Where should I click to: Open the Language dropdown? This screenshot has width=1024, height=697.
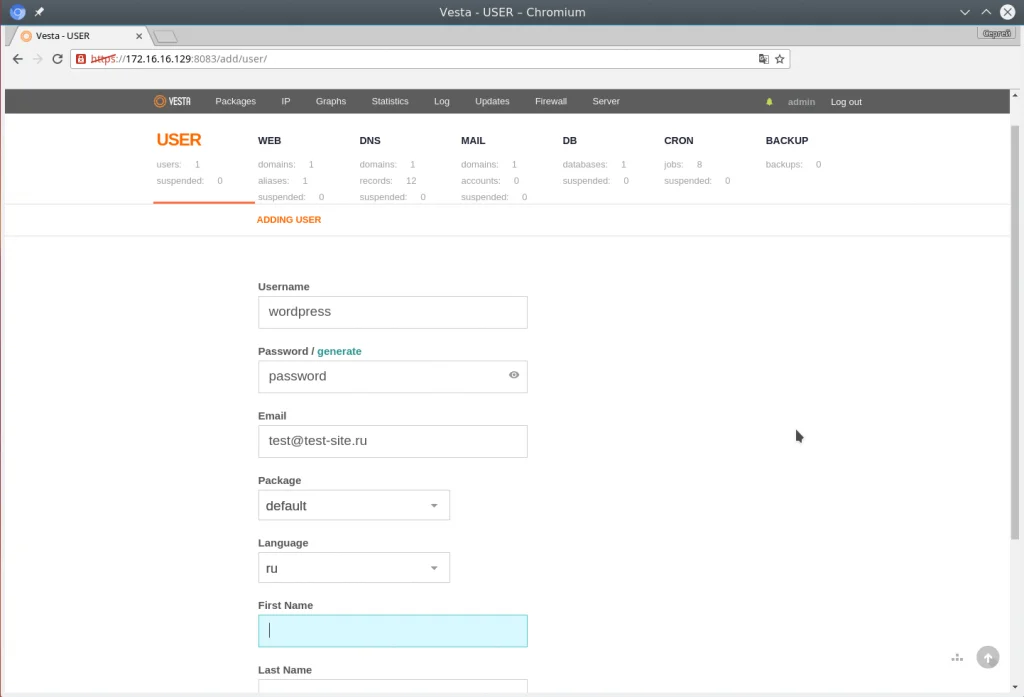(353, 568)
